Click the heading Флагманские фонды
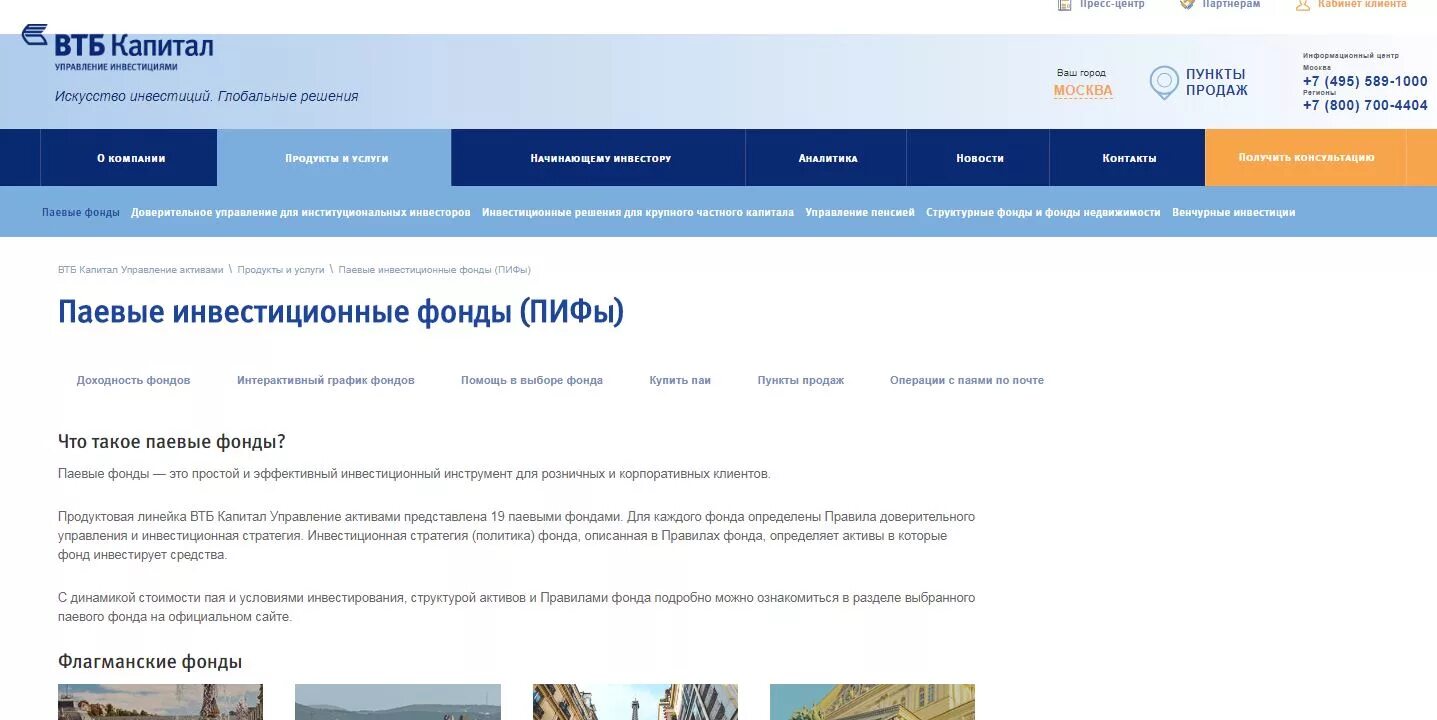 coord(150,662)
